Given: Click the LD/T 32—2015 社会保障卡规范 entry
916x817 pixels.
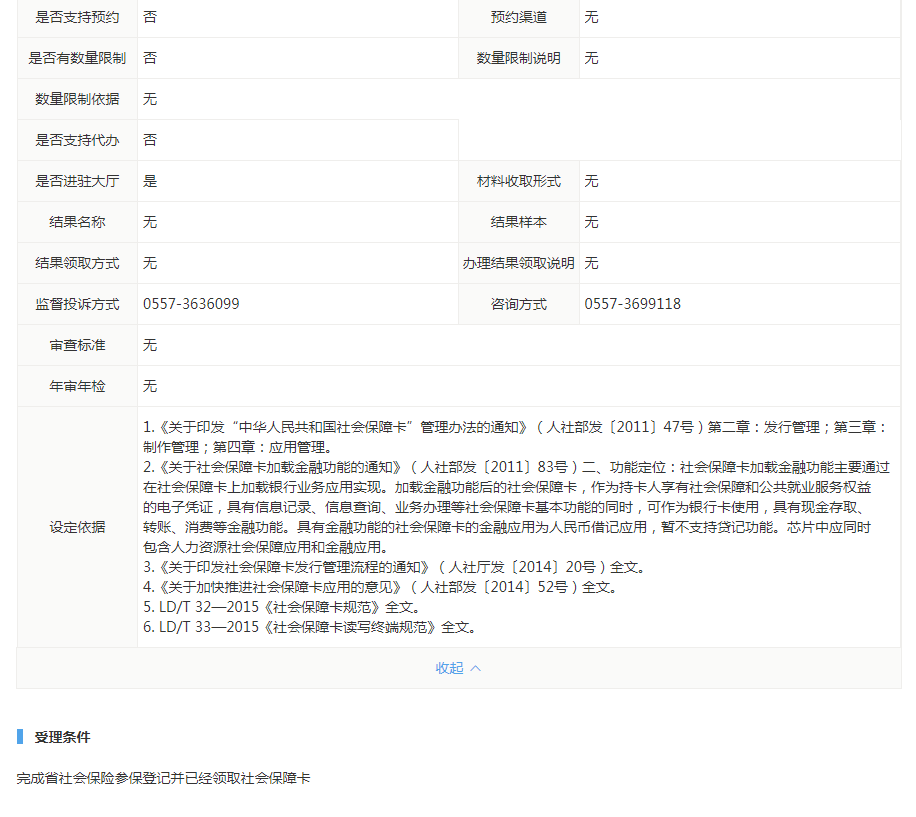Looking at the screenshot, I should point(282,607).
